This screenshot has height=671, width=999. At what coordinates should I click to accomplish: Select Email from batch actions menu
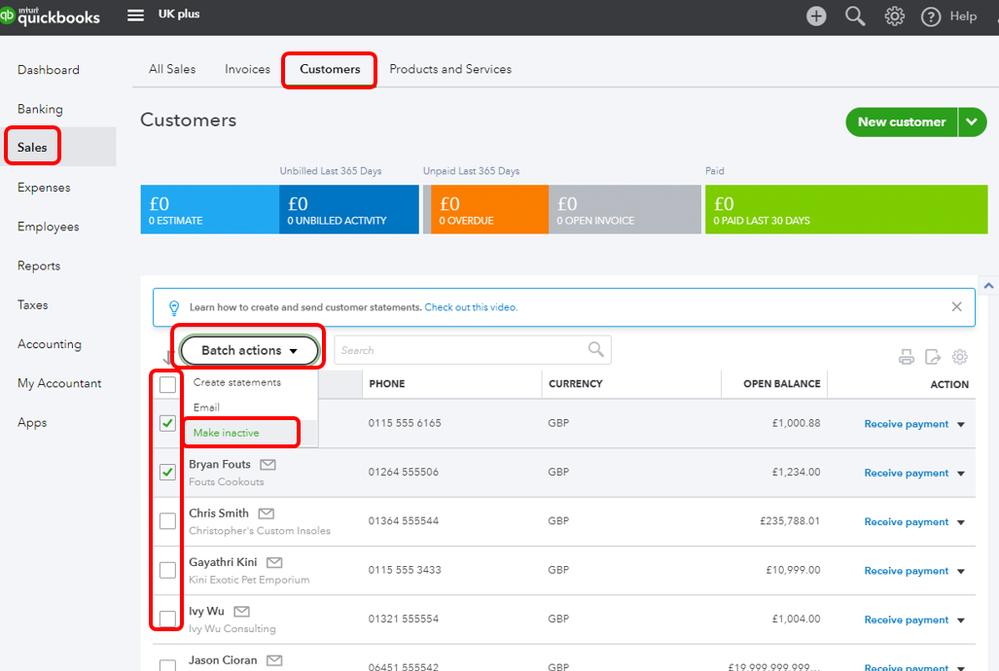206,407
